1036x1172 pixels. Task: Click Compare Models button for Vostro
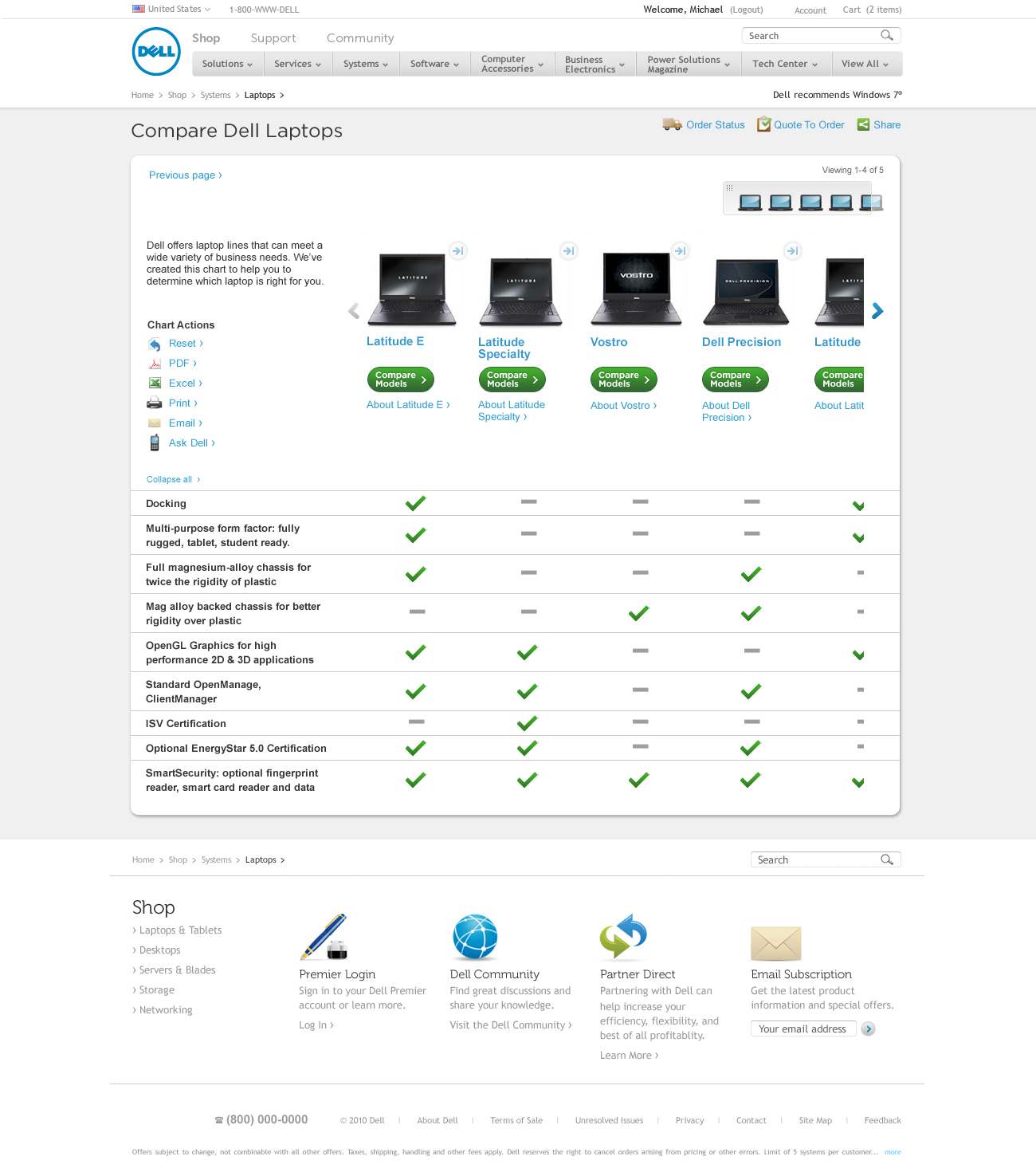[x=623, y=380]
